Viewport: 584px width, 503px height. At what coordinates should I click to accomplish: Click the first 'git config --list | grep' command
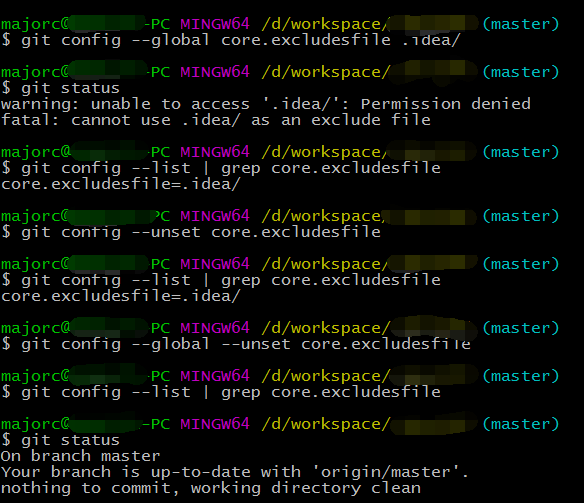(231, 169)
